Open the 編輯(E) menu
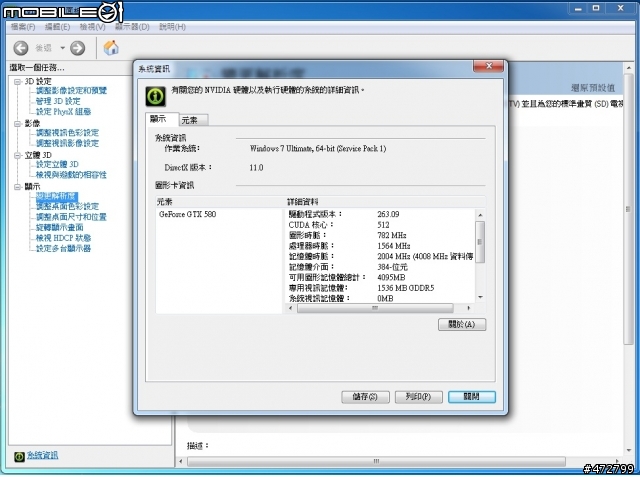640x477 pixels. pyautogui.click(x=58, y=27)
